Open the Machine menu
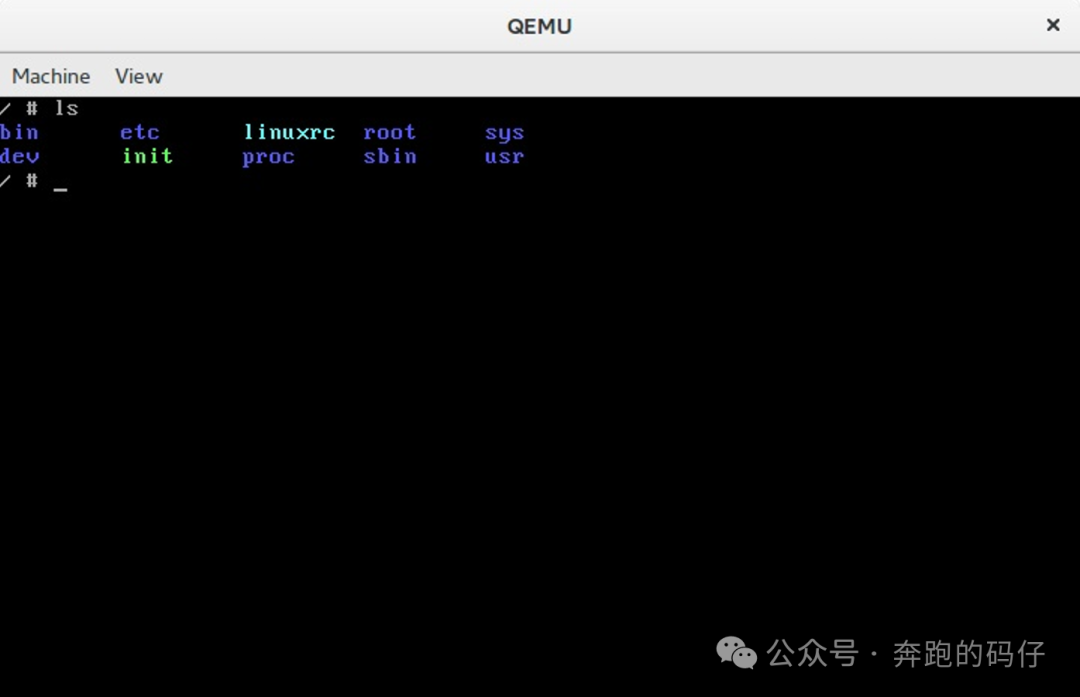The width and height of the screenshot is (1080, 697). pyautogui.click(x=50, y=76)
